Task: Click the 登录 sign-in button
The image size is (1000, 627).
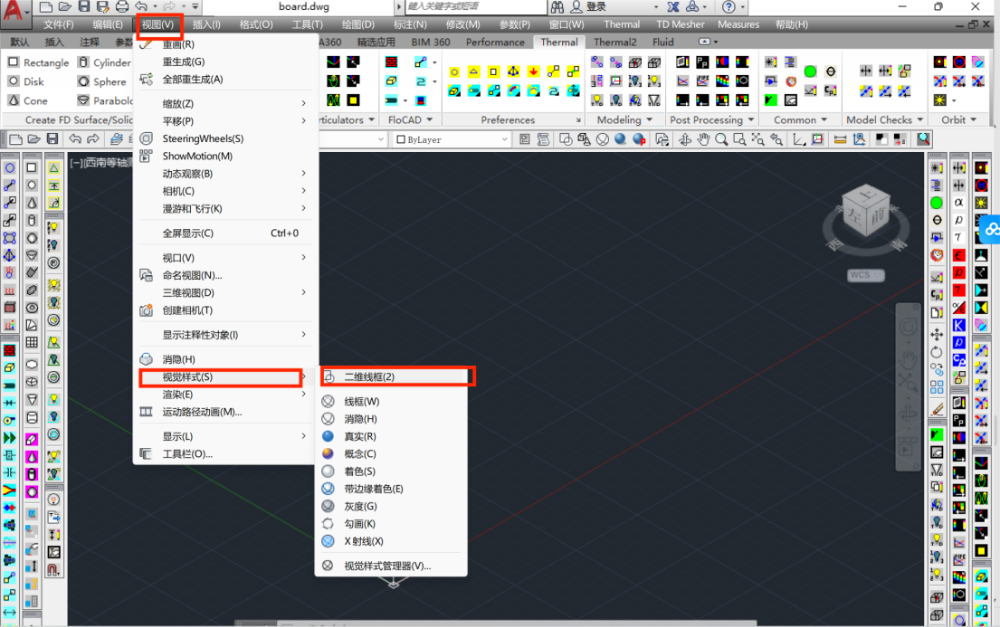Action: (x=588, y=7)
